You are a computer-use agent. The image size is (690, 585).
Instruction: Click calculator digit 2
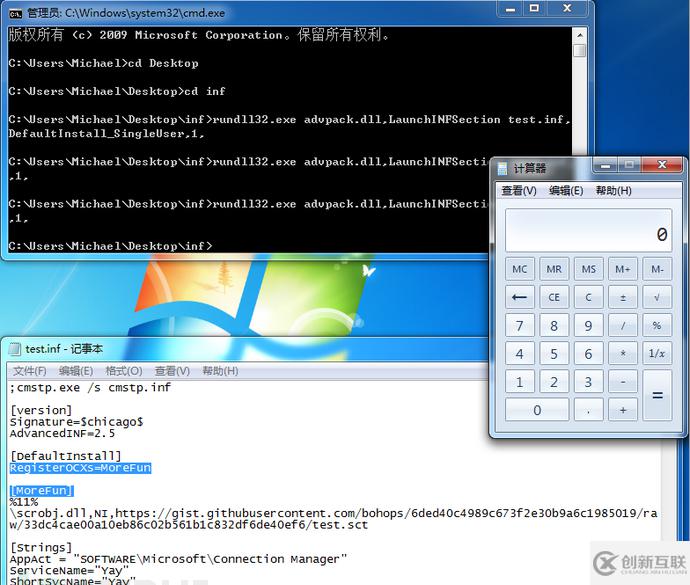pos(554,382)
